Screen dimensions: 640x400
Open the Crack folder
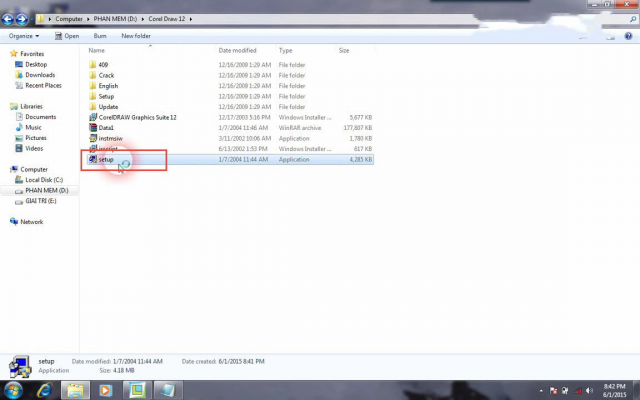(x=106, y=75)
